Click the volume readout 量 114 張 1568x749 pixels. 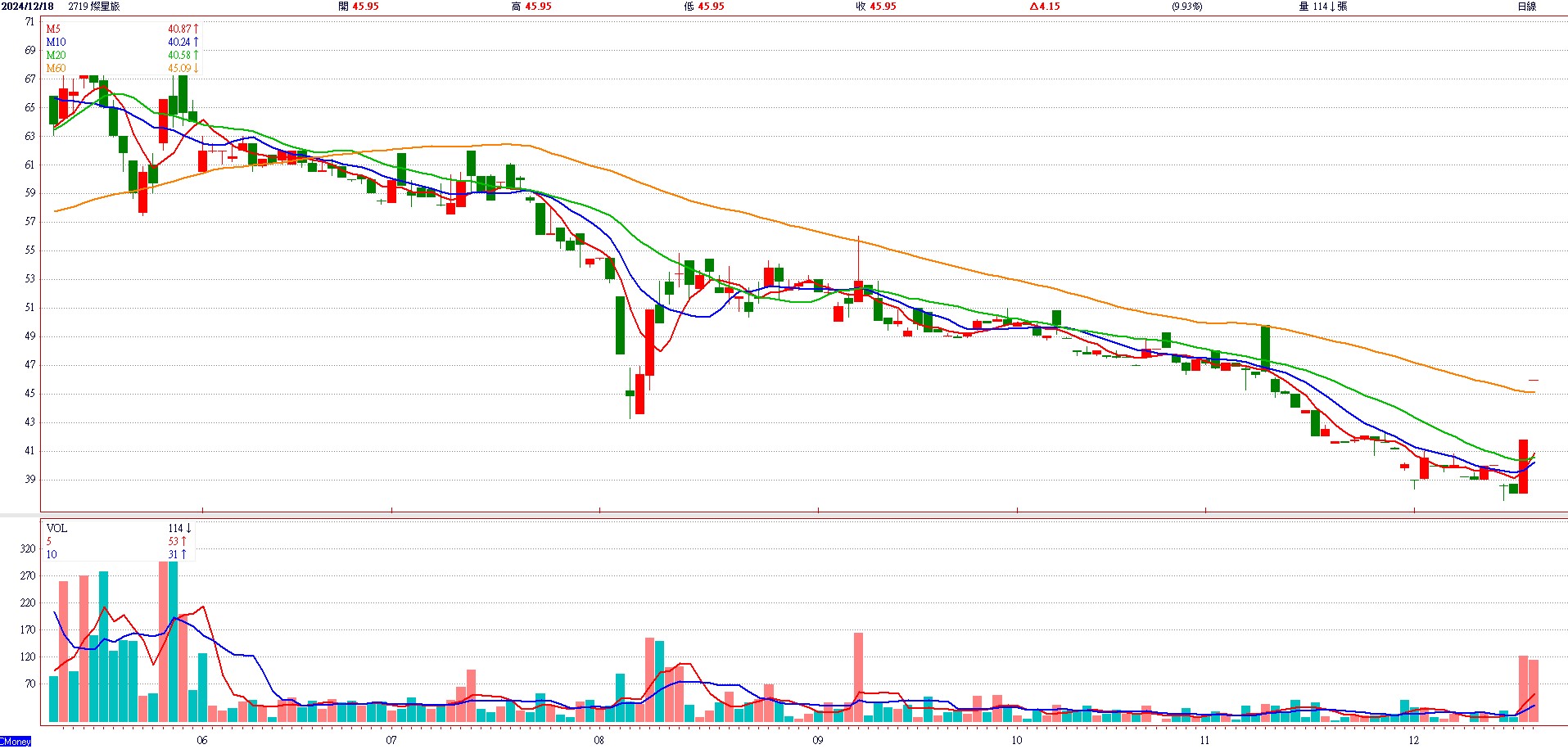(x=1323, y=7)
